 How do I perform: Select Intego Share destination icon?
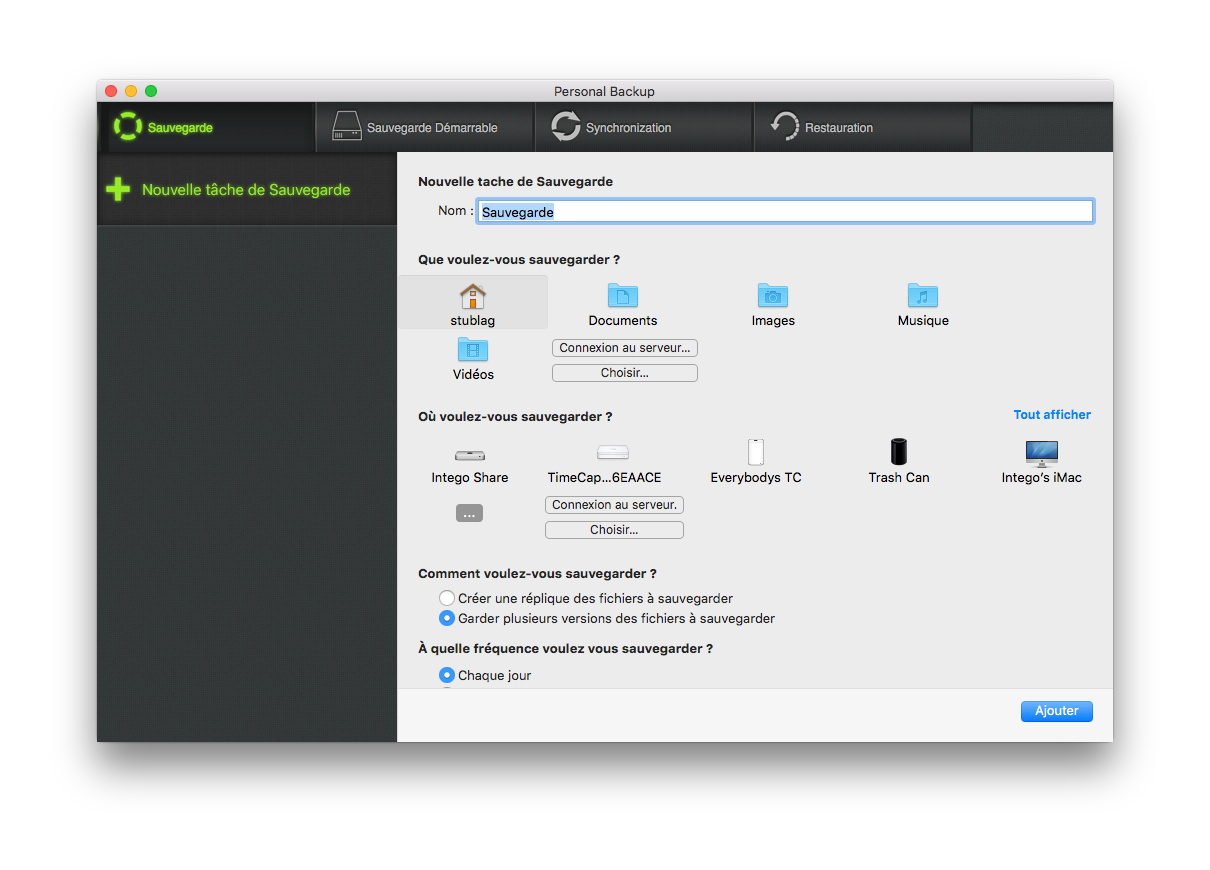coord(470,455)
